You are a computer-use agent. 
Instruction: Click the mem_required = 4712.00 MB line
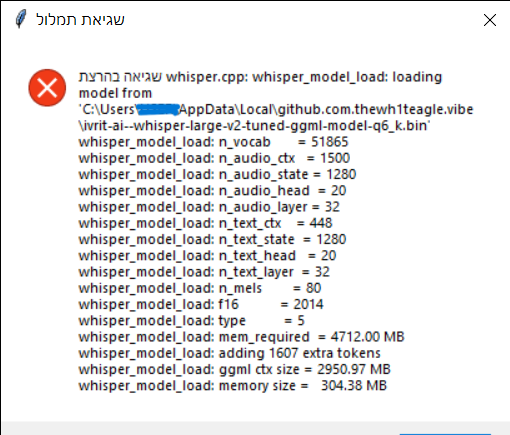(x=241, y=337)
